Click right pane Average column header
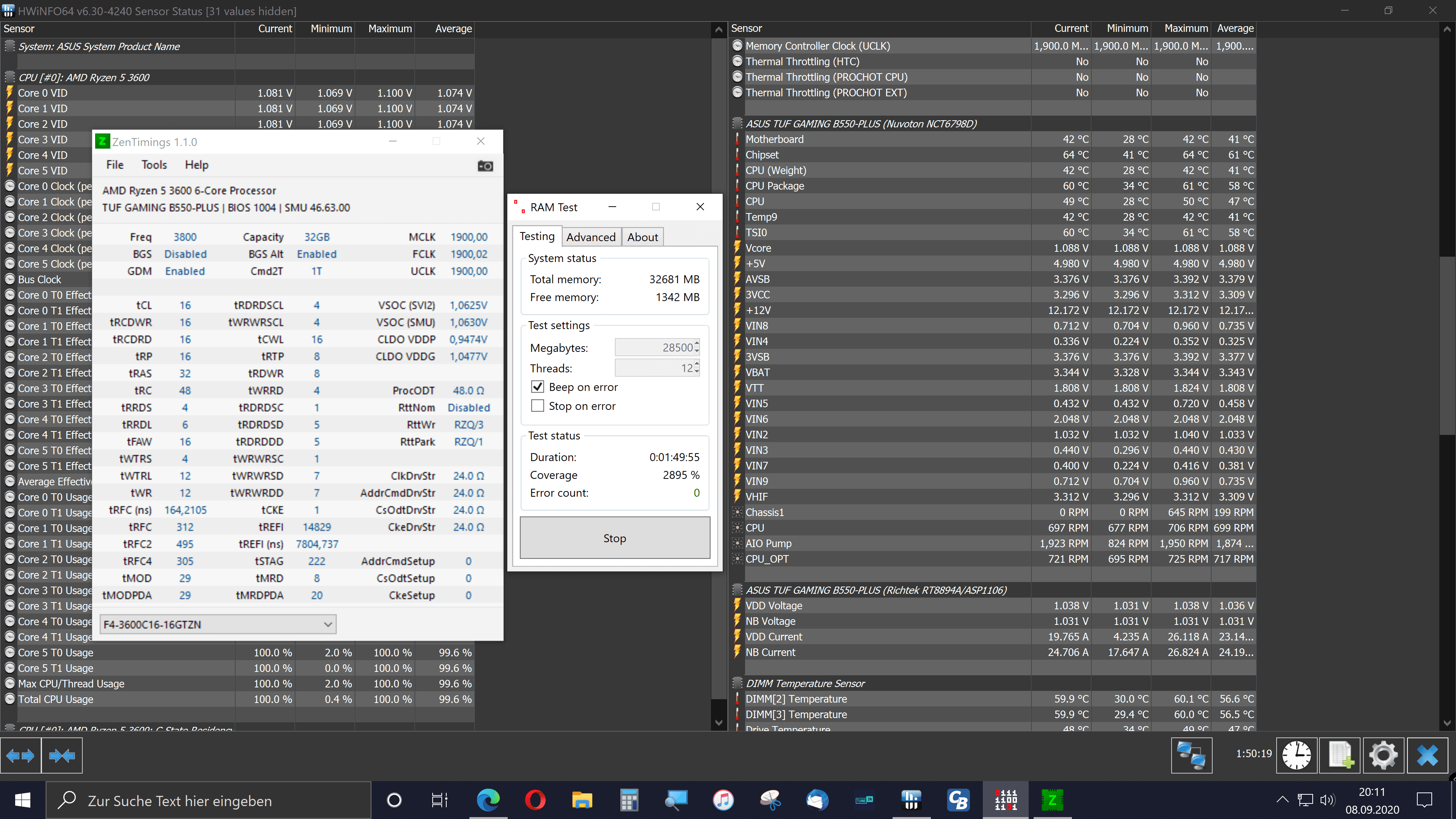This screenshot has height=819, width=1456. [1233, 28]
